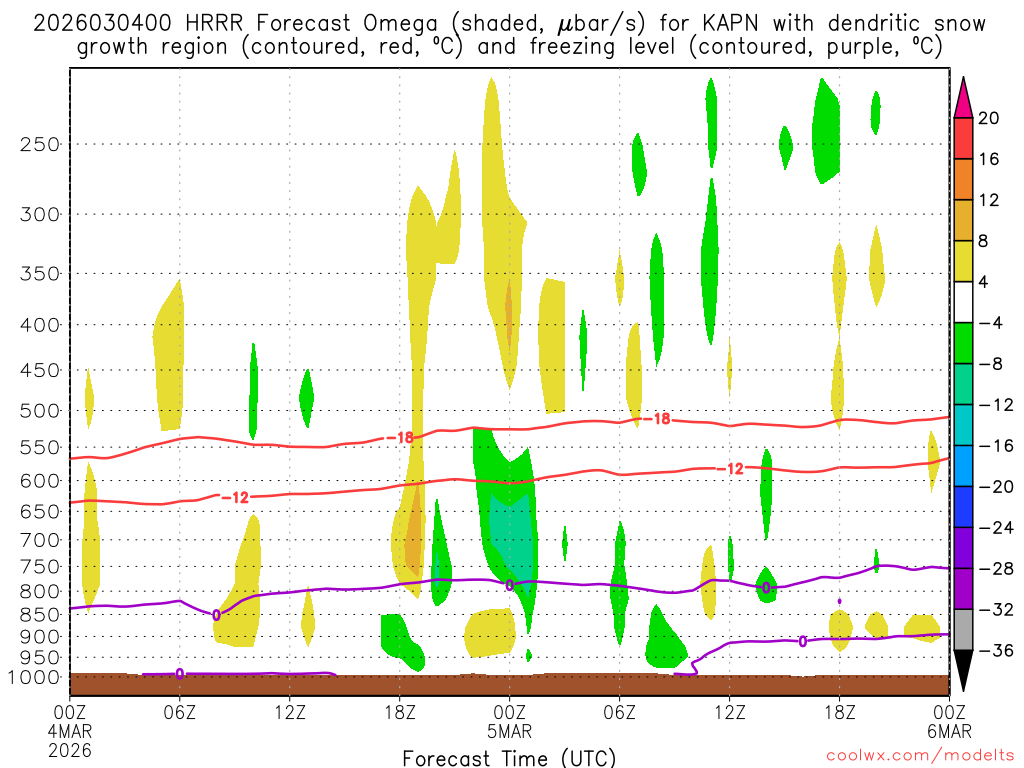This screenshot has height=768, width=1024.
Task: Click the first 06Z time axis label
Action: pos(180,712)
